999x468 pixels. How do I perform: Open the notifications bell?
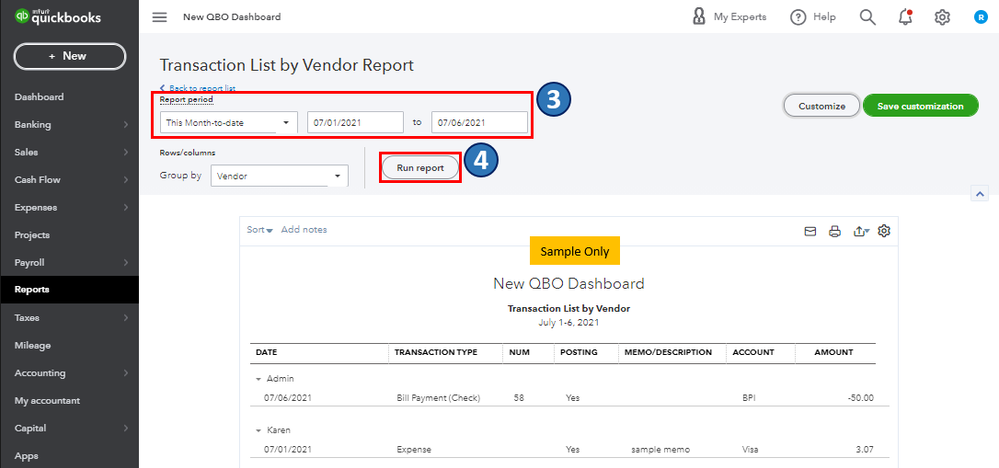click(905, 17)
